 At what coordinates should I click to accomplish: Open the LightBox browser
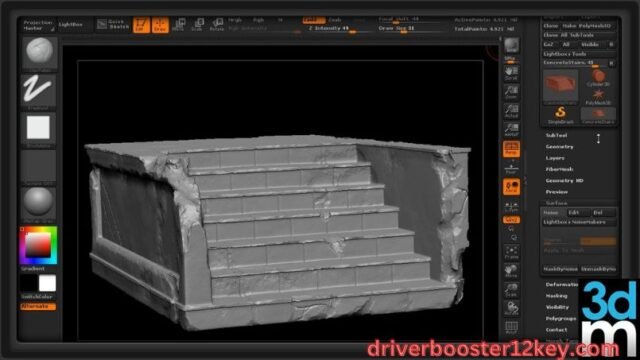pyautogui.click(x=71, y=25)
